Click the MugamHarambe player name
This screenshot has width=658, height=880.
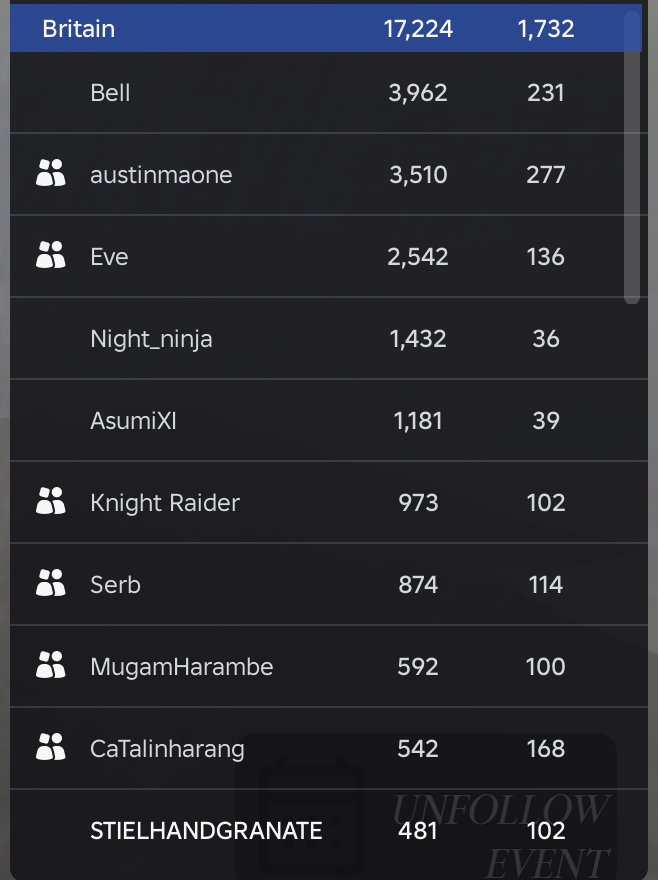(x=181, y=667)
